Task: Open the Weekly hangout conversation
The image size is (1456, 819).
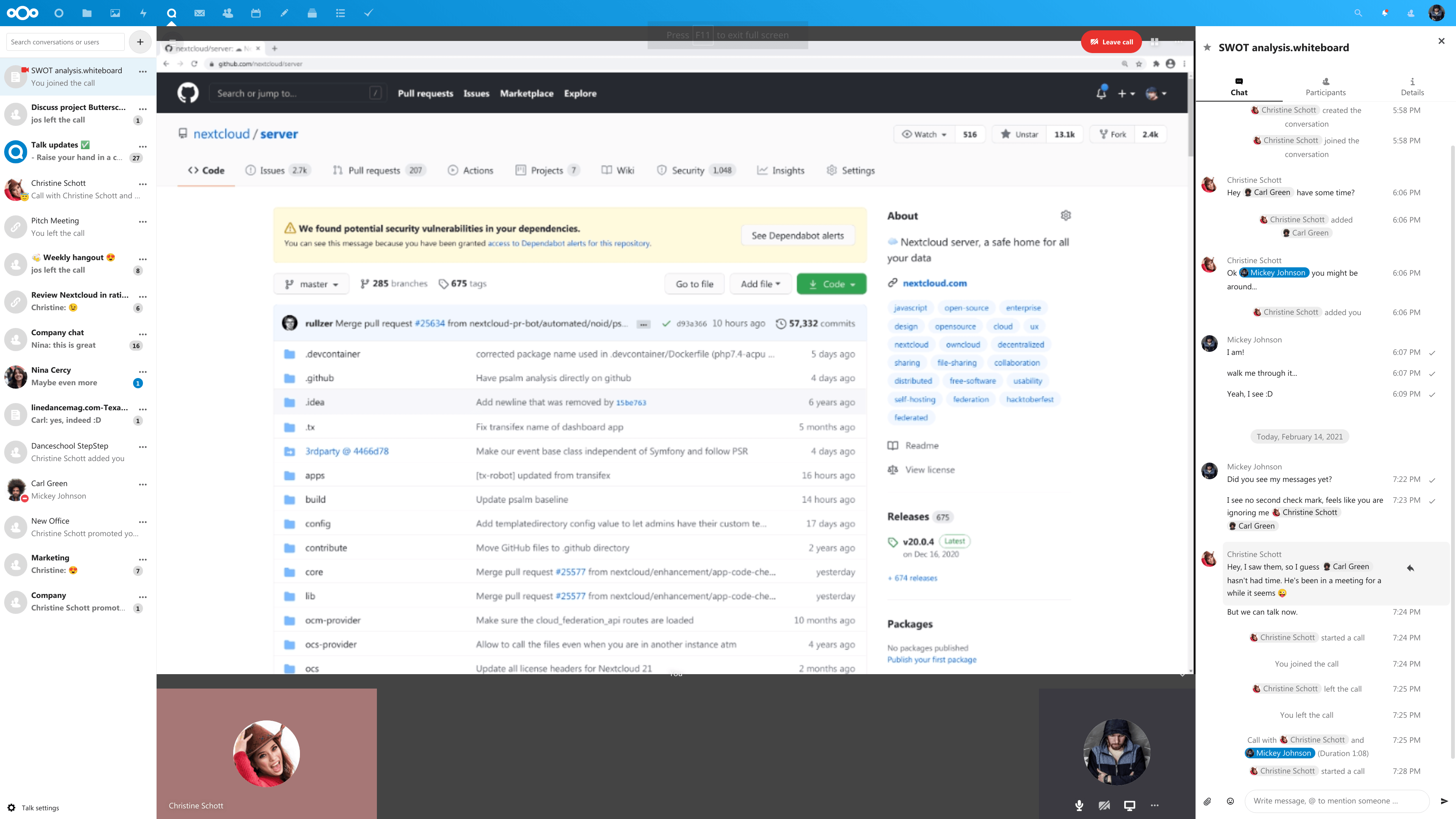Action: coord(78,264)
